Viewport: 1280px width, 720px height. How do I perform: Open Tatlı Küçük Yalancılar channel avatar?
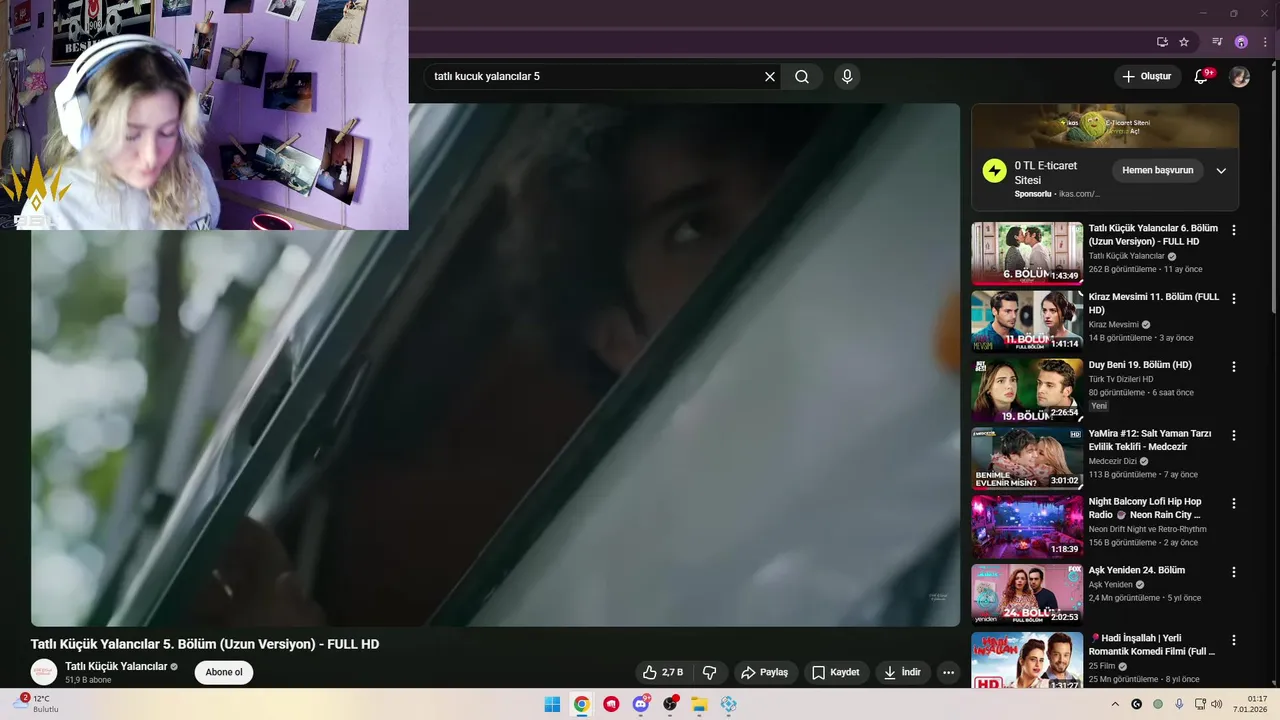coord(44,672)
